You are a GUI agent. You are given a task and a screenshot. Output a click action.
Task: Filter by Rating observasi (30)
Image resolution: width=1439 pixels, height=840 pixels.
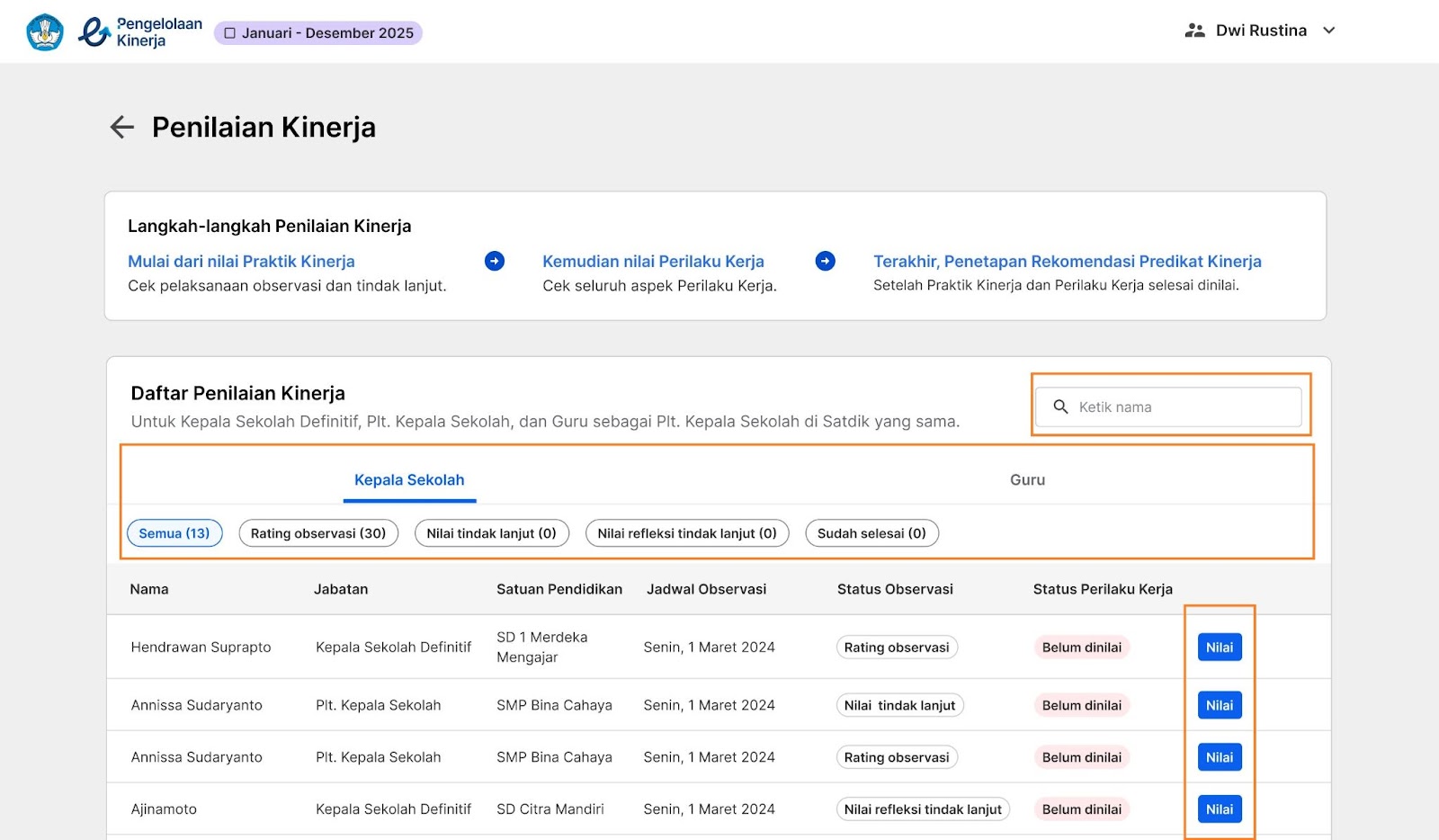tap(318, 533)
